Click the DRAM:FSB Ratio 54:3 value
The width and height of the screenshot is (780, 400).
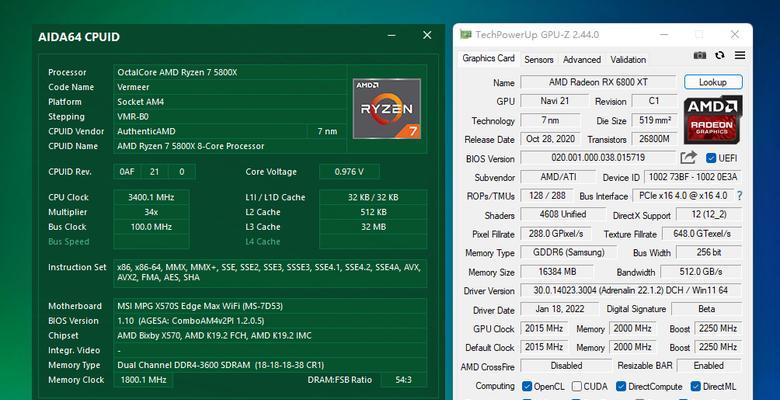(x=403, y=380)
